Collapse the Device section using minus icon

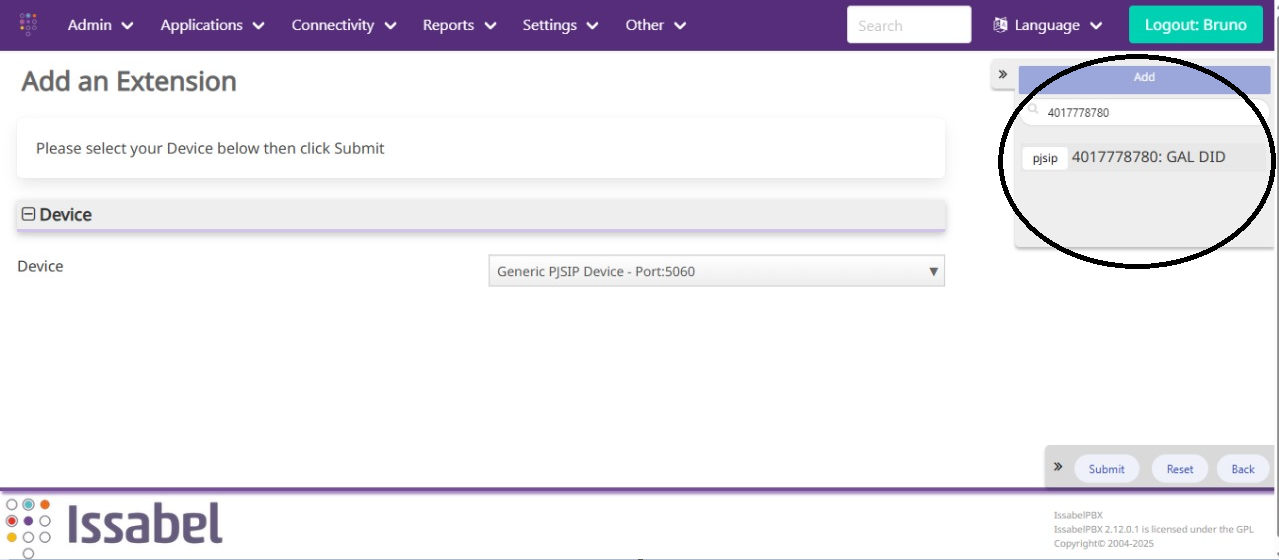click(28, 214)
